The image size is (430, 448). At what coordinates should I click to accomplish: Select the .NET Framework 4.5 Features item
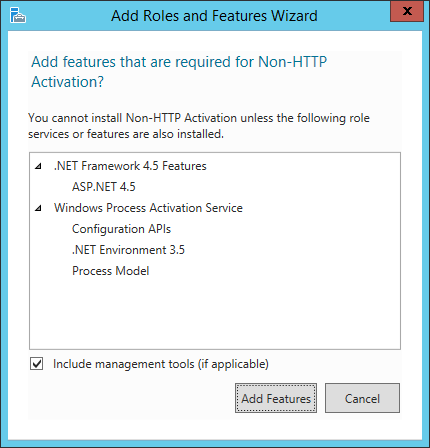(x=130, y=166)
